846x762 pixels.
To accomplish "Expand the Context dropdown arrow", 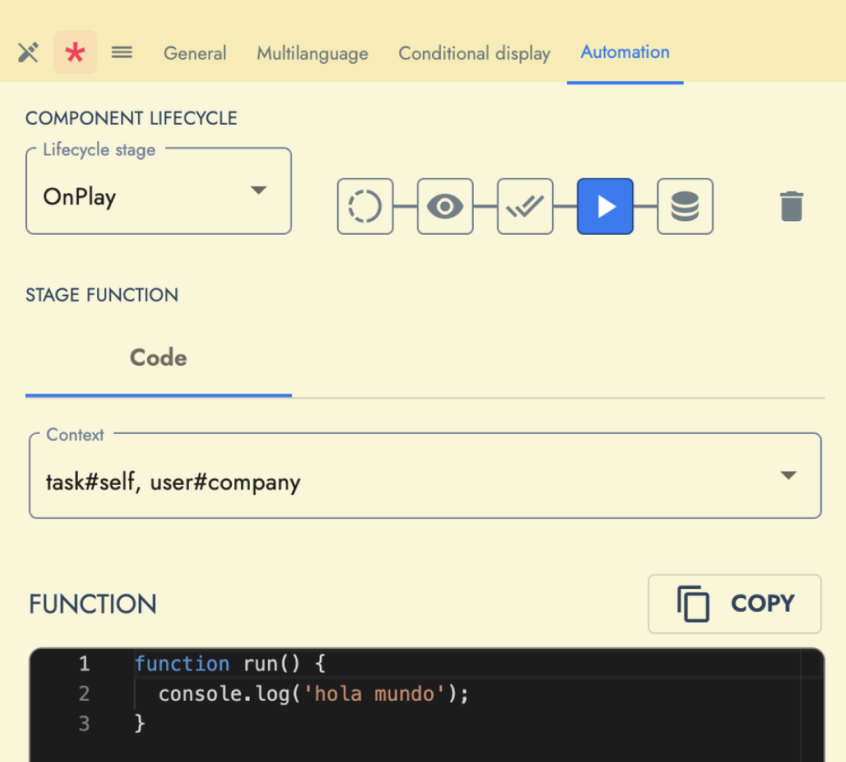I will pyautogui.click(x=790, y=475).
